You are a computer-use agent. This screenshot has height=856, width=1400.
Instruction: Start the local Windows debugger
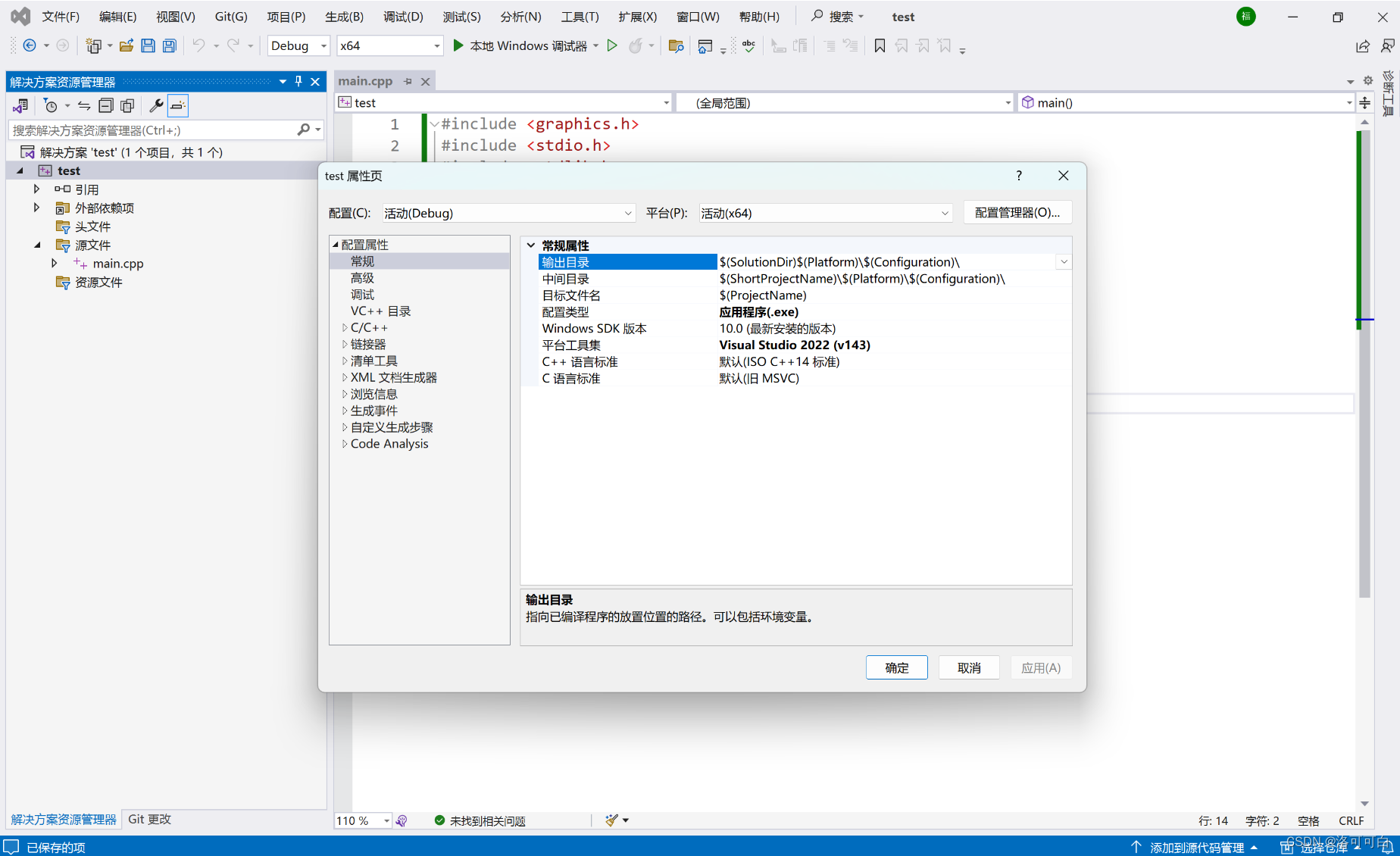(520, 45)
